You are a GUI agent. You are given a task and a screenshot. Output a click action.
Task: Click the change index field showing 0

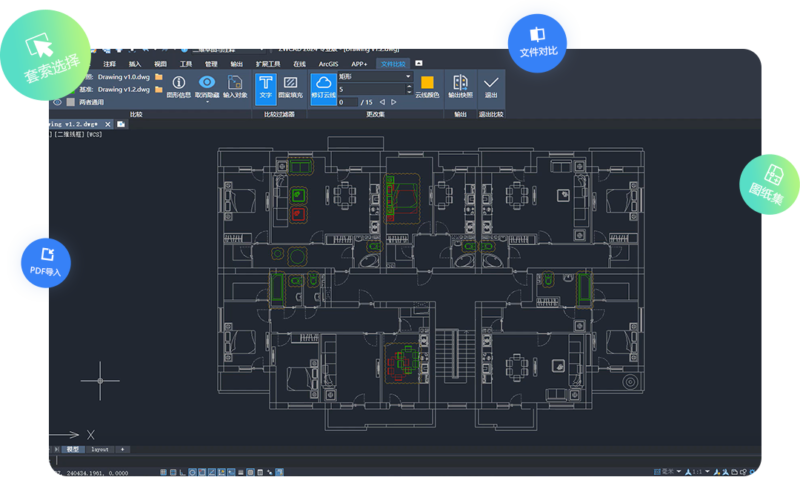(347, 102)
